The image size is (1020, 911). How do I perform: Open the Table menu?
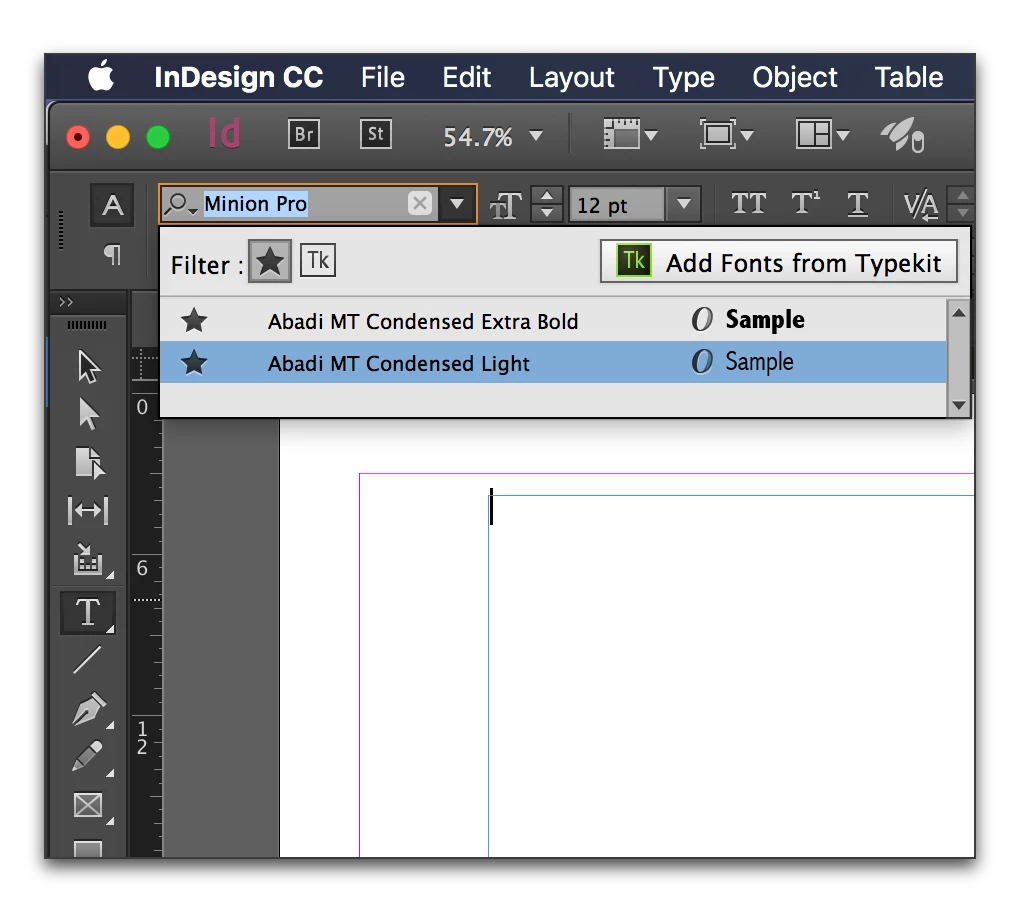pos(908,77)
